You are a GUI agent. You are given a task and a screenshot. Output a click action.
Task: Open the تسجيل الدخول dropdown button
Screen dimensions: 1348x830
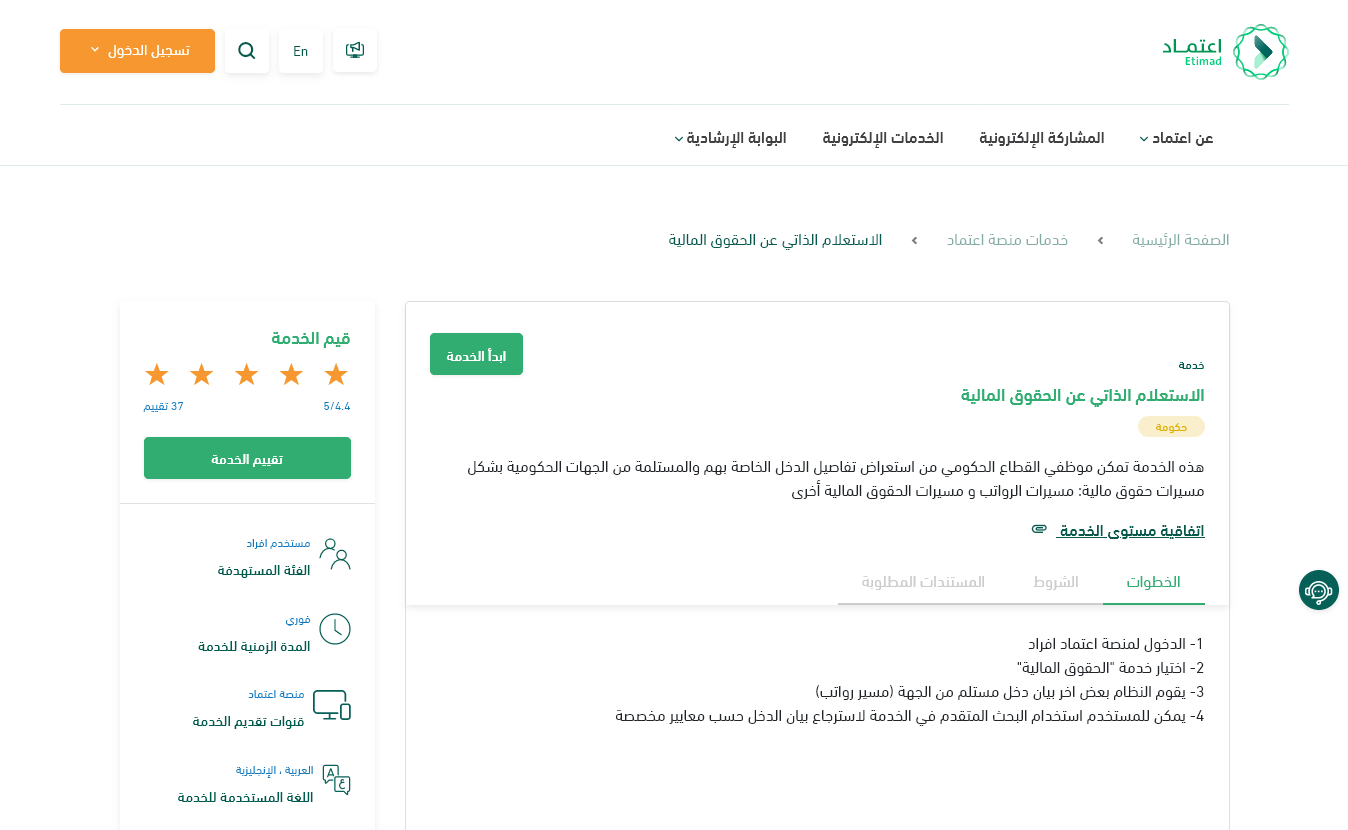pos(137,51)
